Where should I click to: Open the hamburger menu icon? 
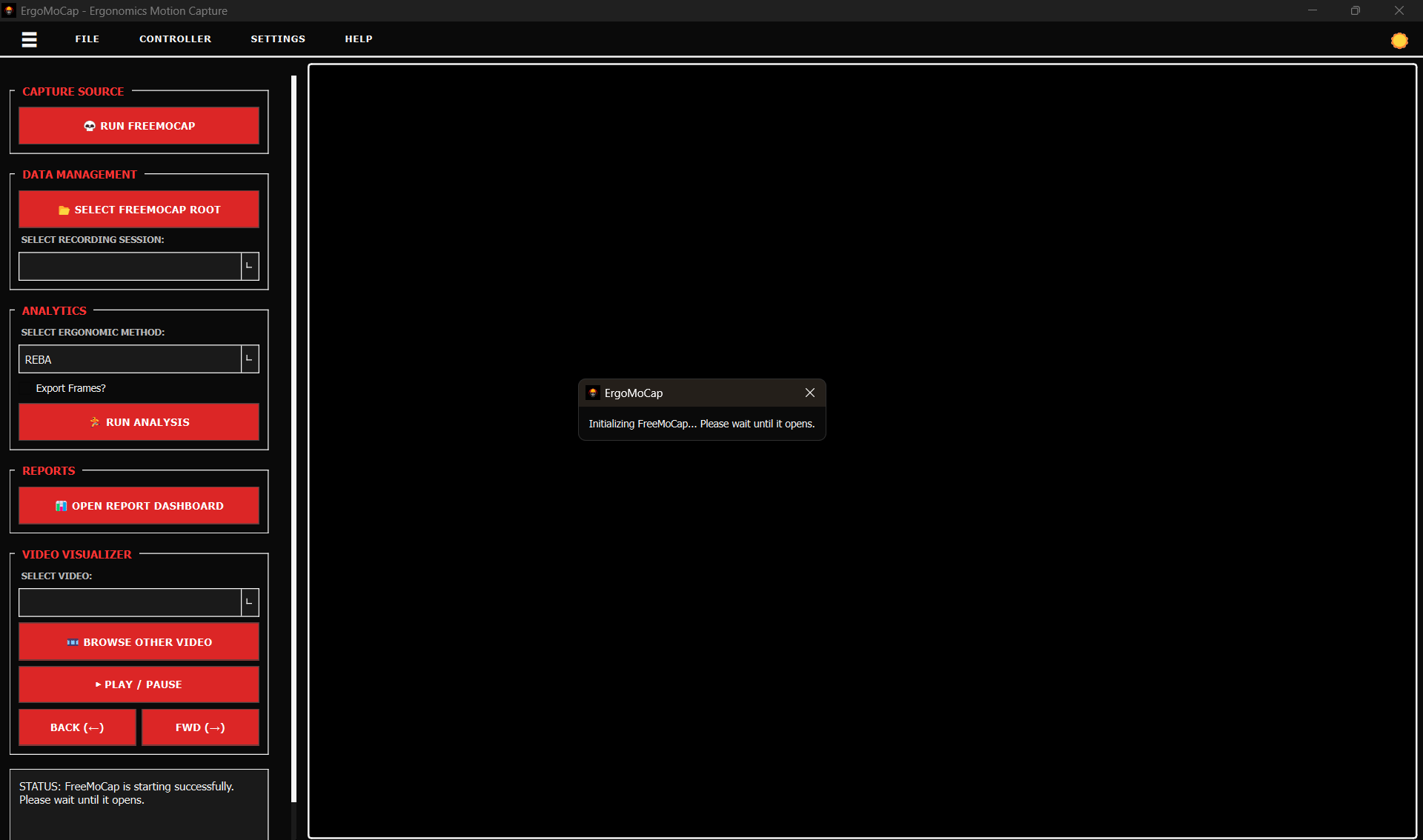click(x=30, y=39)
